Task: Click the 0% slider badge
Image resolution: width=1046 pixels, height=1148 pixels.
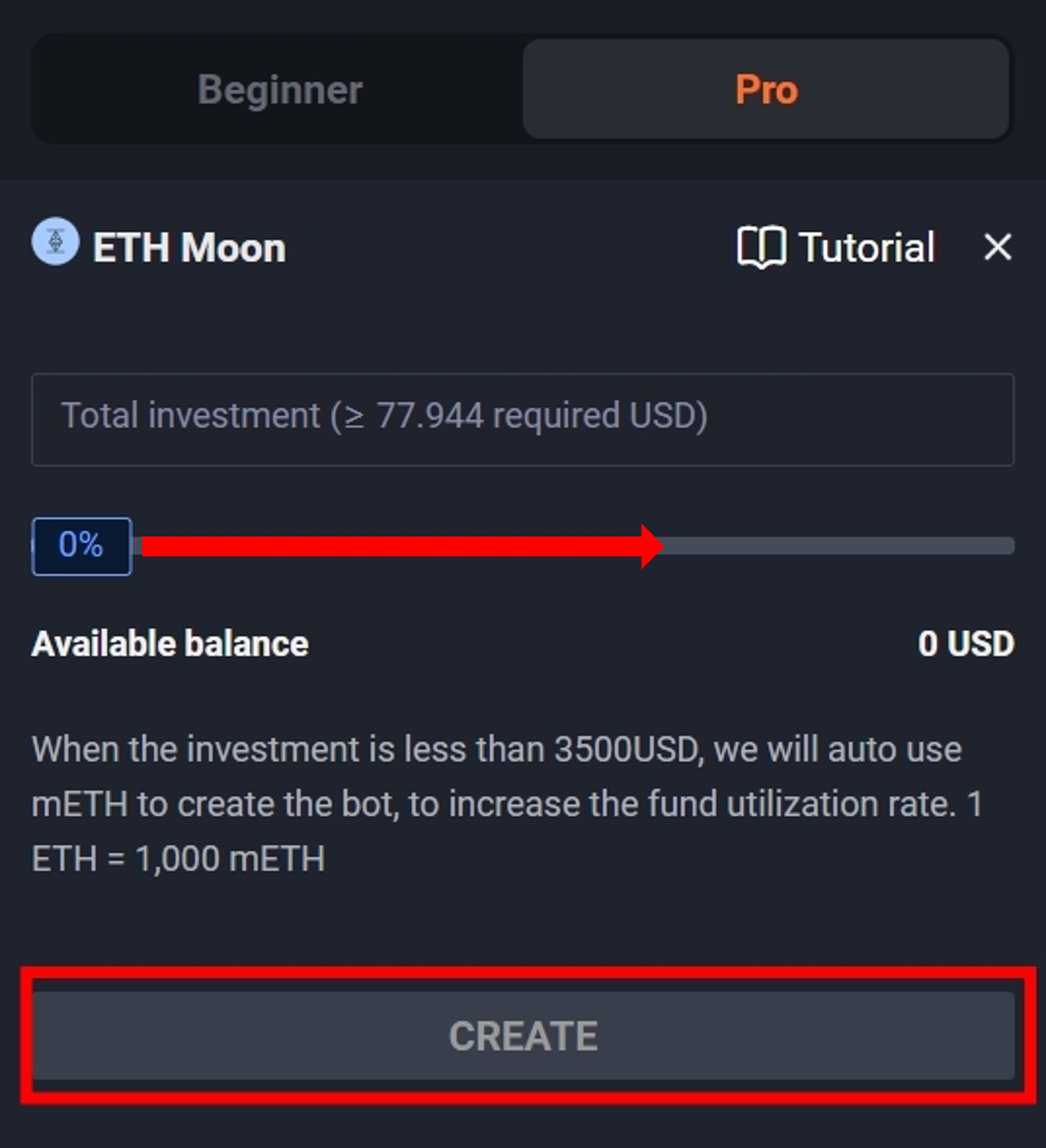Action: click(x=81, y=545)
